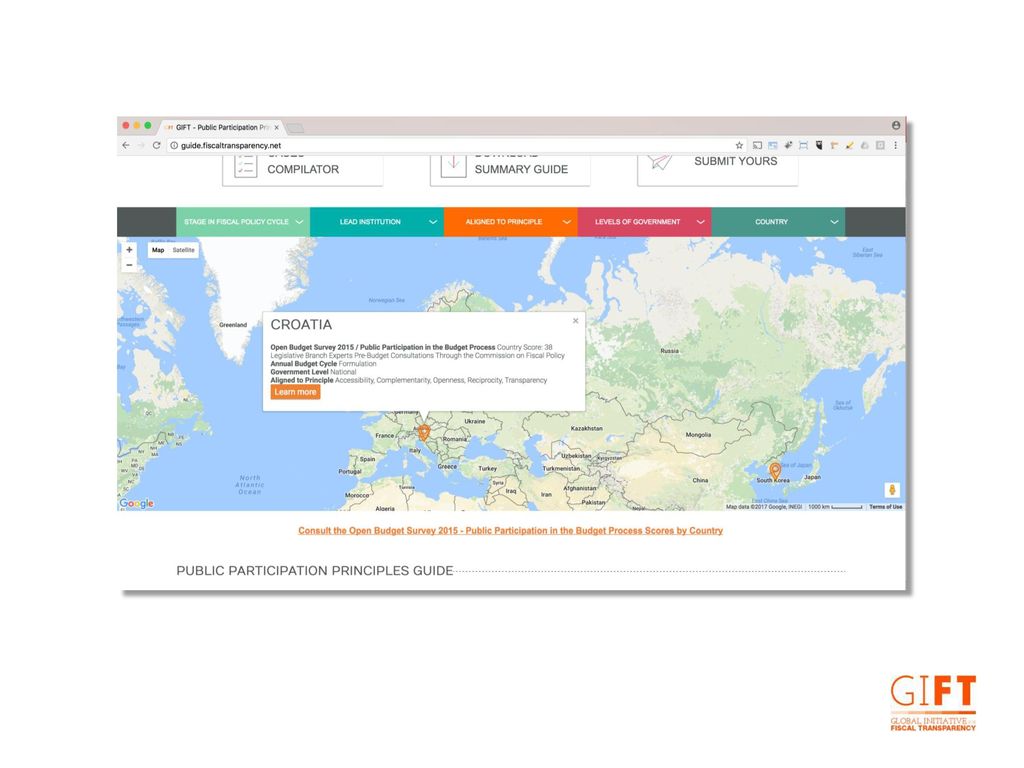Zoom in on the map with plus
Screen dimensions: 1024x768
click(x=129, y=250)
